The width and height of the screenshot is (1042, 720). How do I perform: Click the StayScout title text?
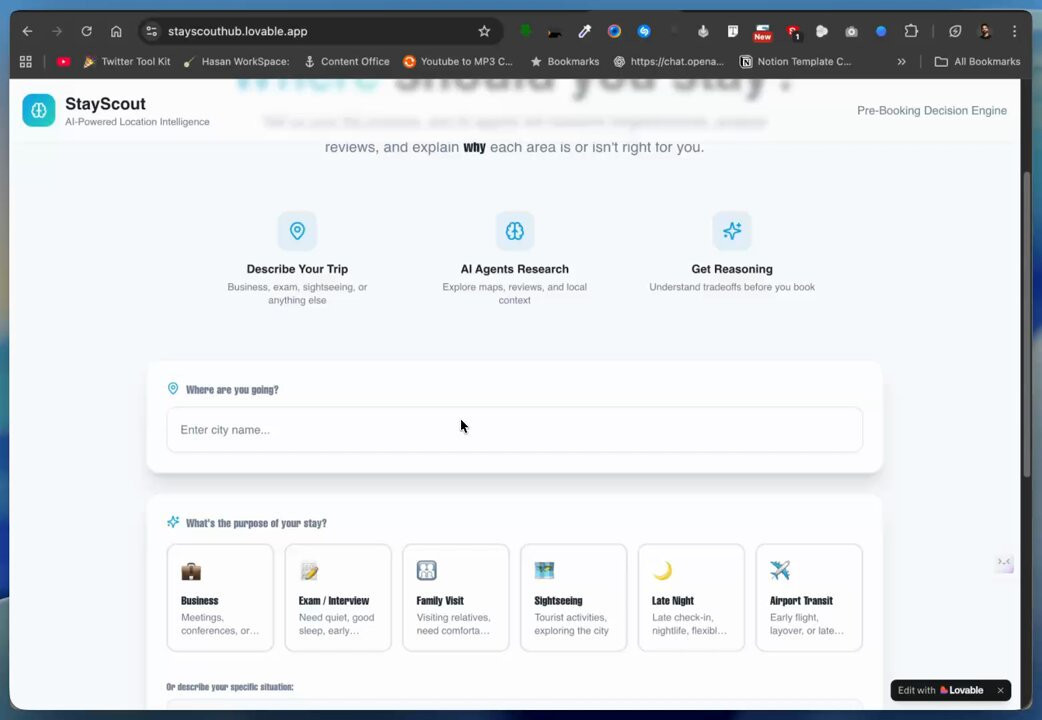tap(105, 104)
